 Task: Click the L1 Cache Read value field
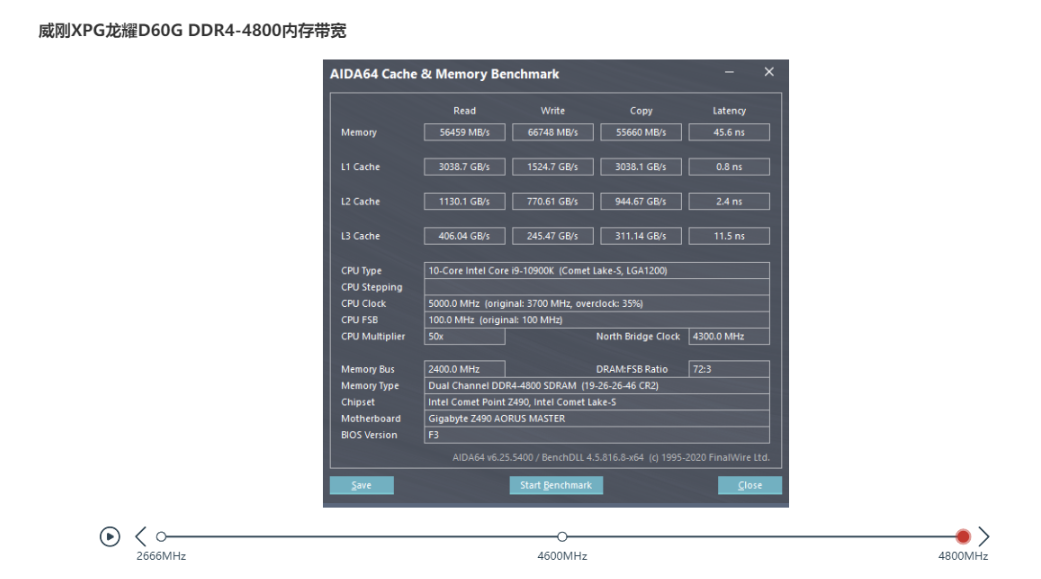click(465, 167)
